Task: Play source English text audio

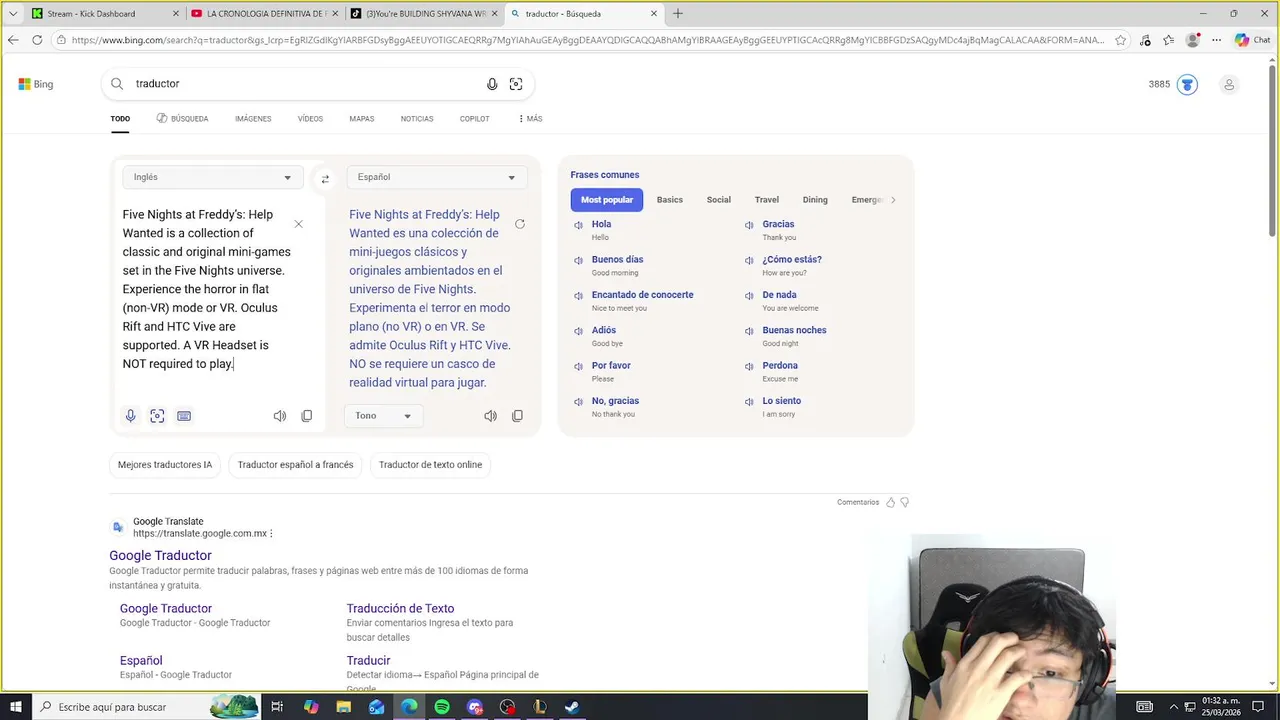Action: [280, 416]
